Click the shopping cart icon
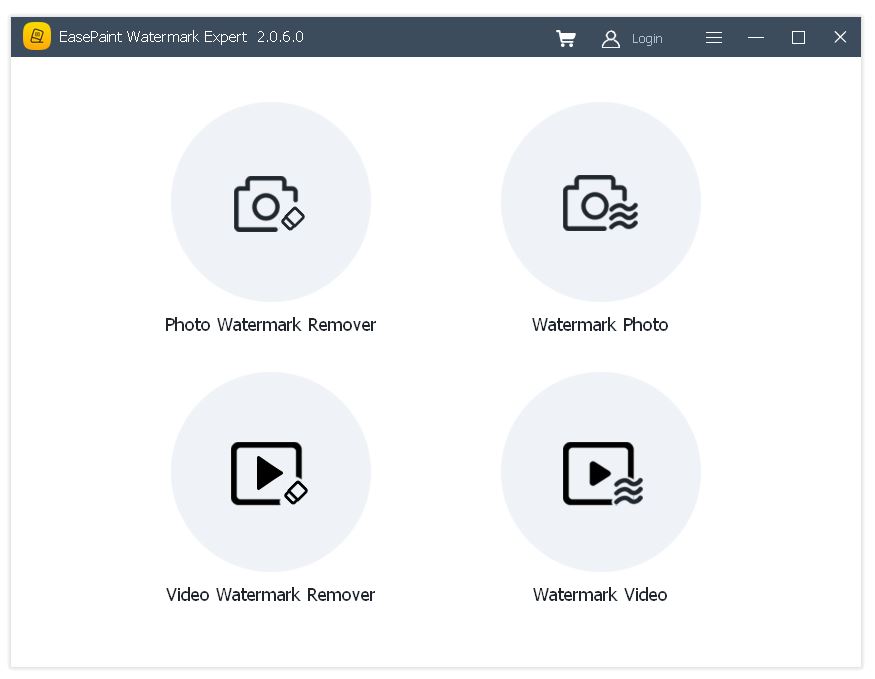Screen dimensions: 875x679 tap(566, 38)
